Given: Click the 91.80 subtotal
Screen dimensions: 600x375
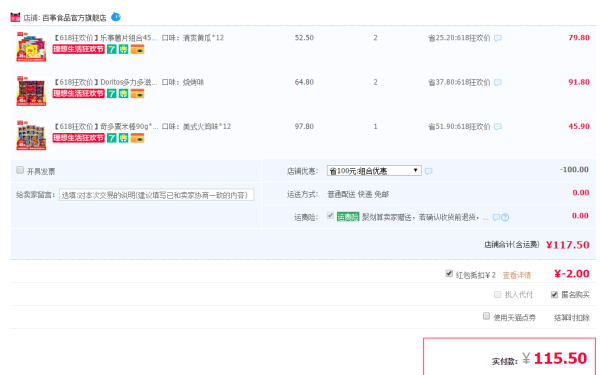Looking at the screenshot, I should click(579, 82).
